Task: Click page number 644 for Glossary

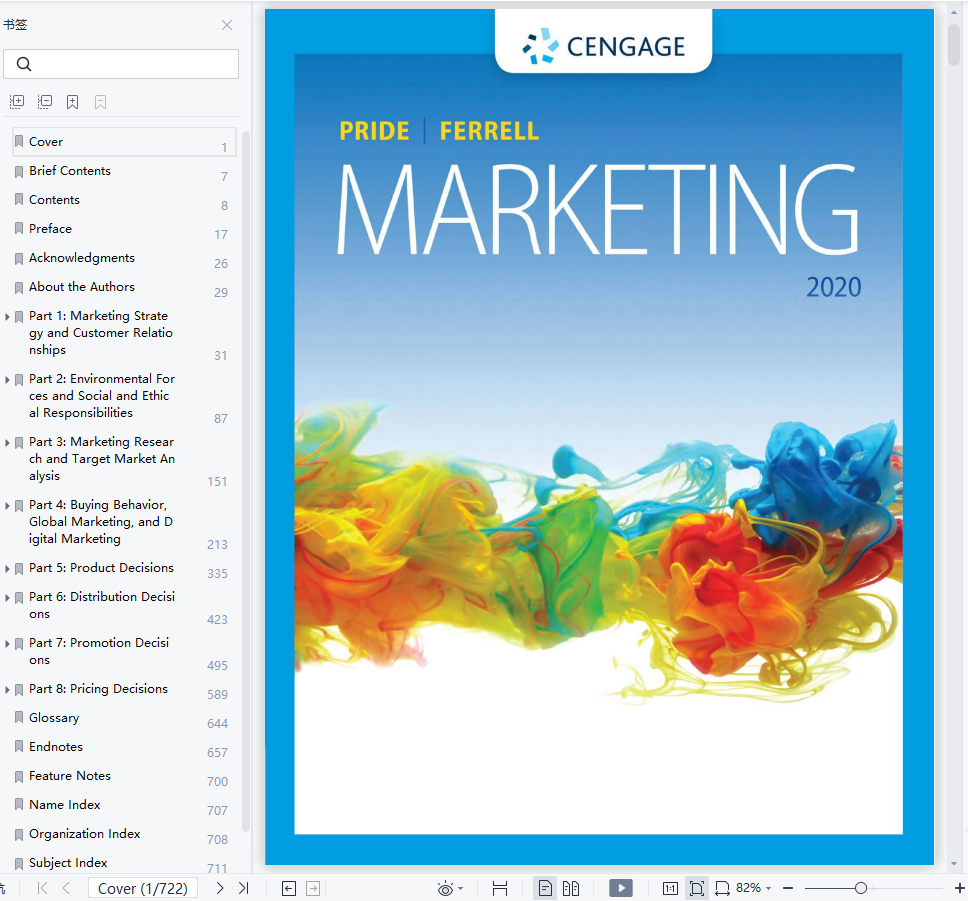Action: point(217,724)
